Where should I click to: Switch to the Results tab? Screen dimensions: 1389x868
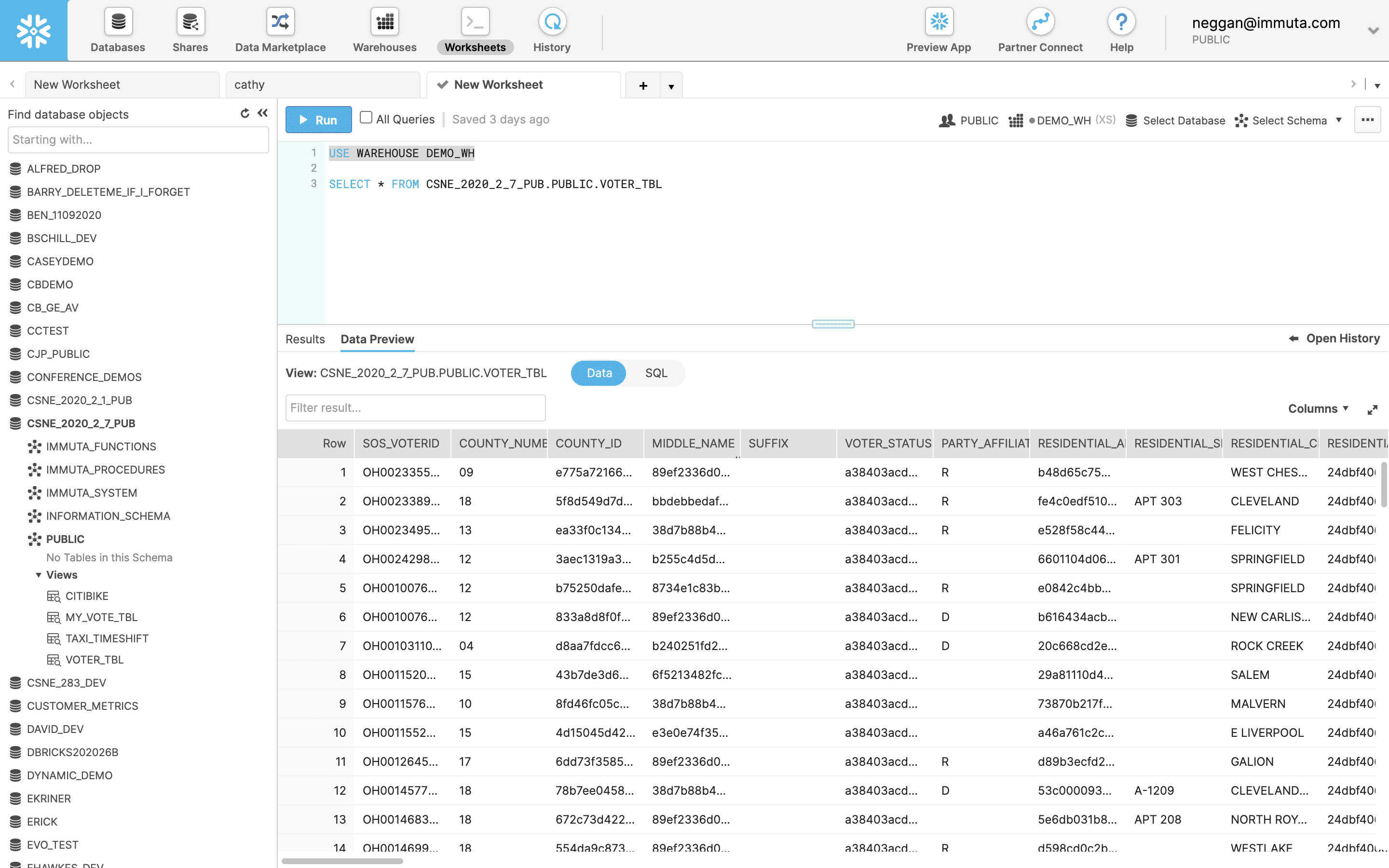pos(305,339)
